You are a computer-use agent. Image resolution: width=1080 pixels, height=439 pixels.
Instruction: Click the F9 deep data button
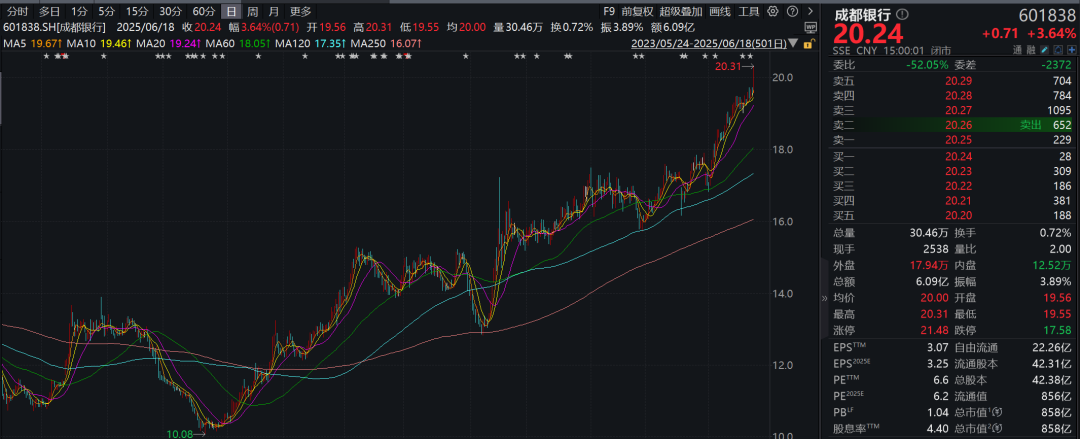pyautogui.click(x=609, y=10)
